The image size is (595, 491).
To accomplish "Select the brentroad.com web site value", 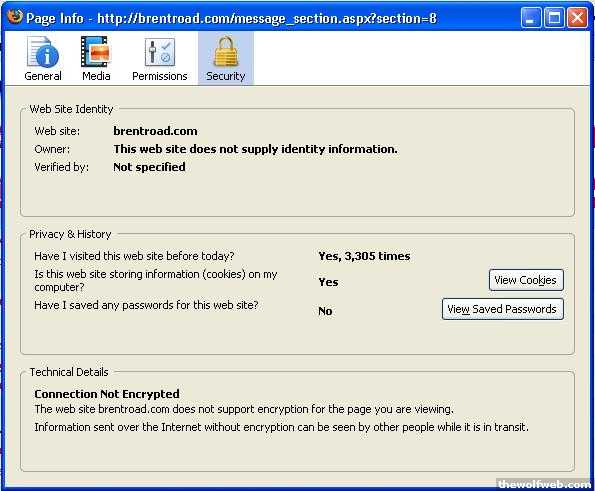I will coord(155,131).
